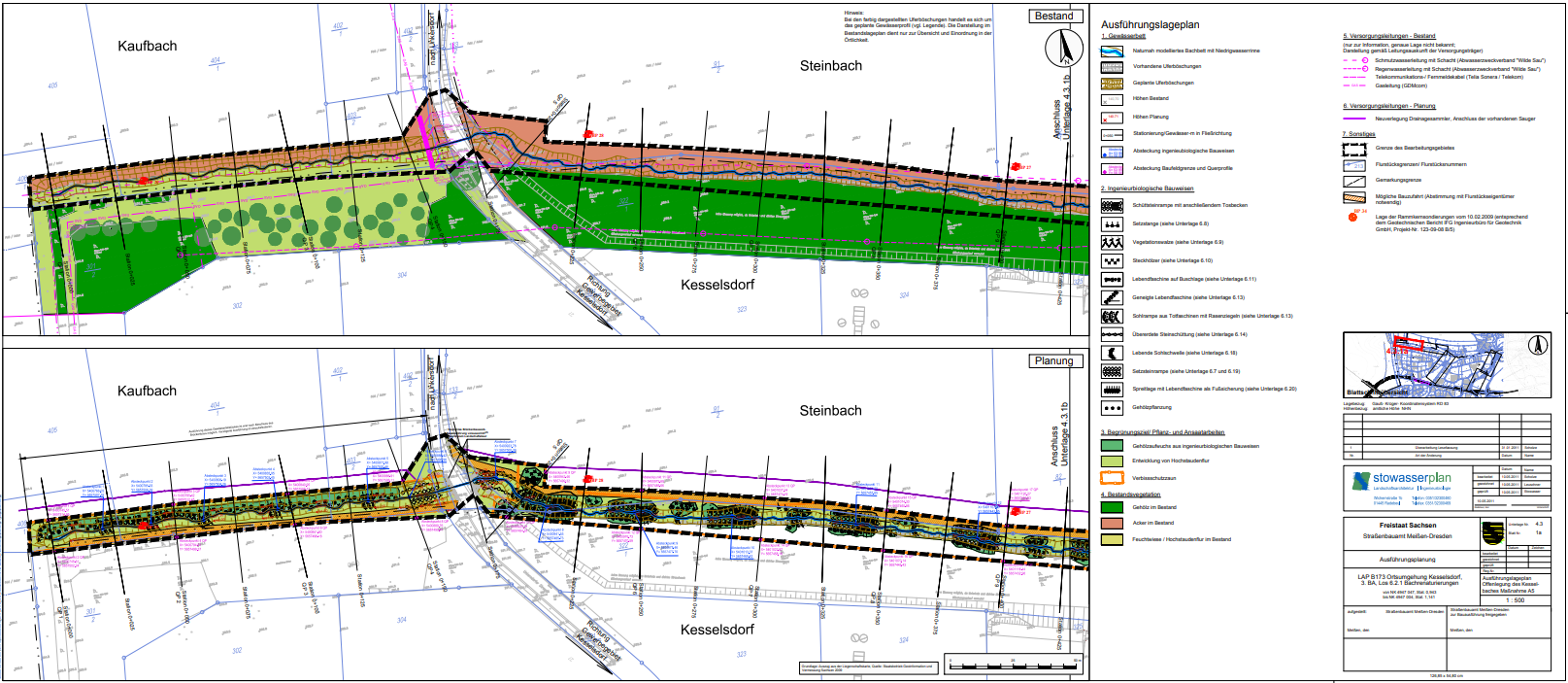1568x683 pixels.
Task: Click the dark green Gehölz im Bestand swatch
Action: coord(1112,507)
